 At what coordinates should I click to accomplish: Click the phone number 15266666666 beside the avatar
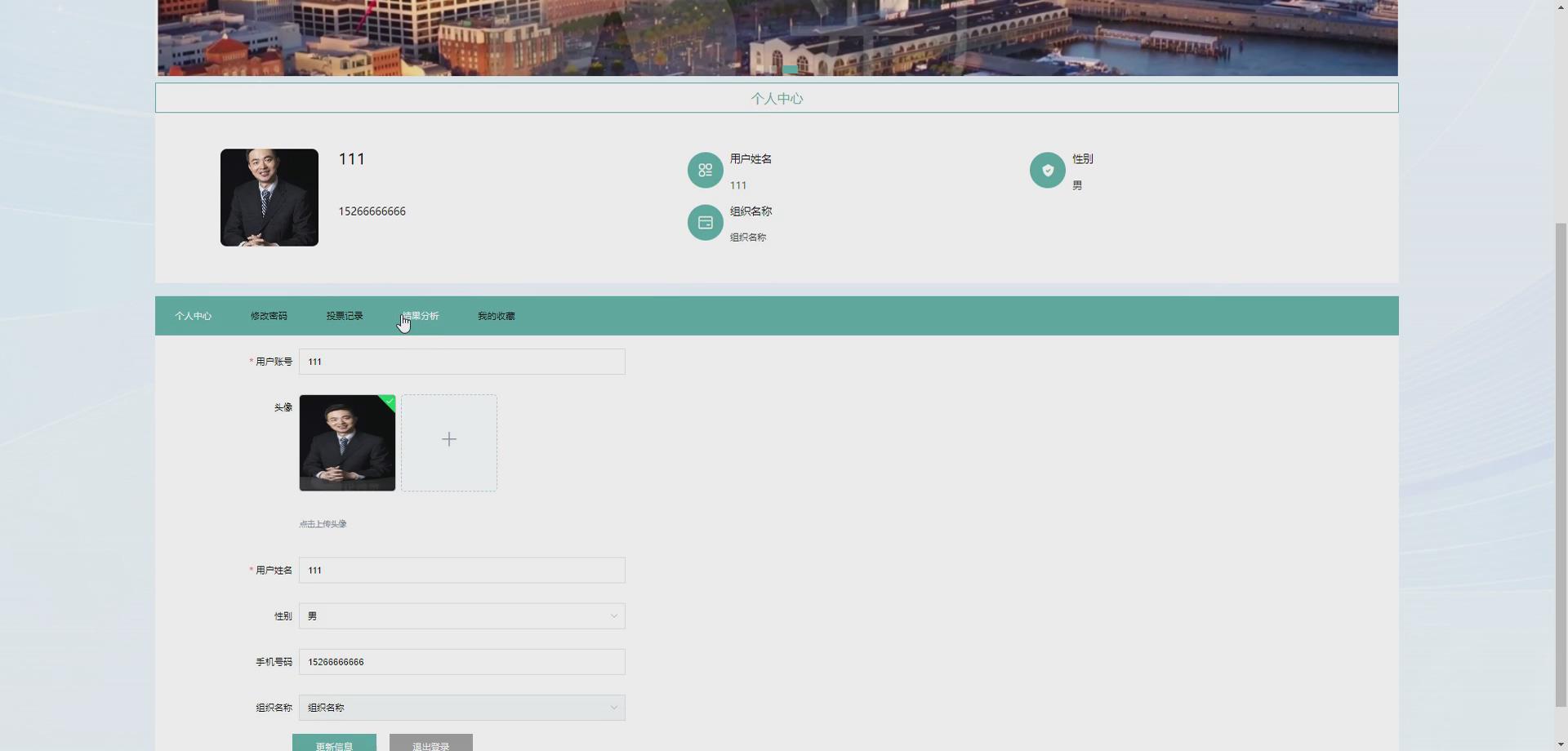372,211
